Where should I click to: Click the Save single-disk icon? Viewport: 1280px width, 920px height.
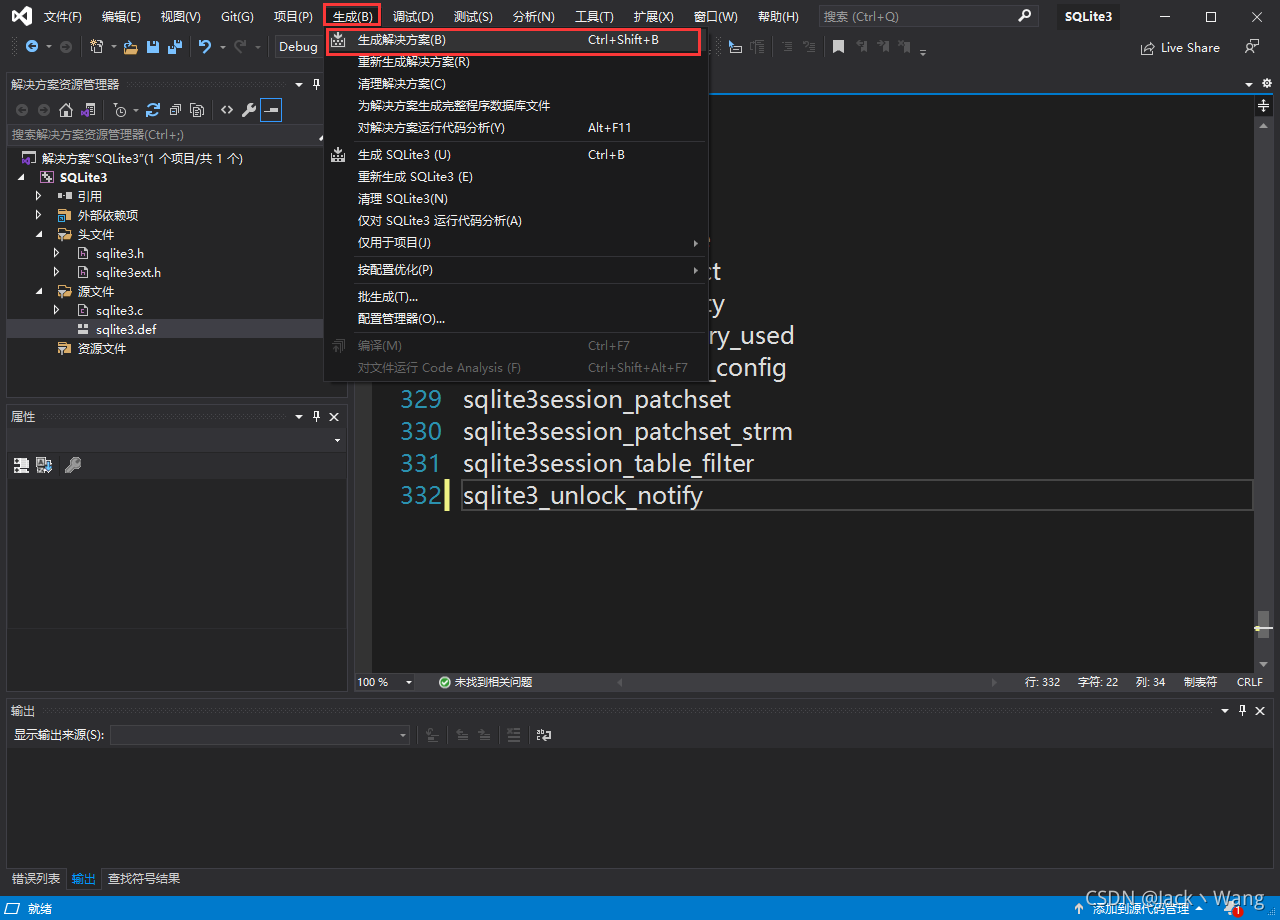coord(153,47)
